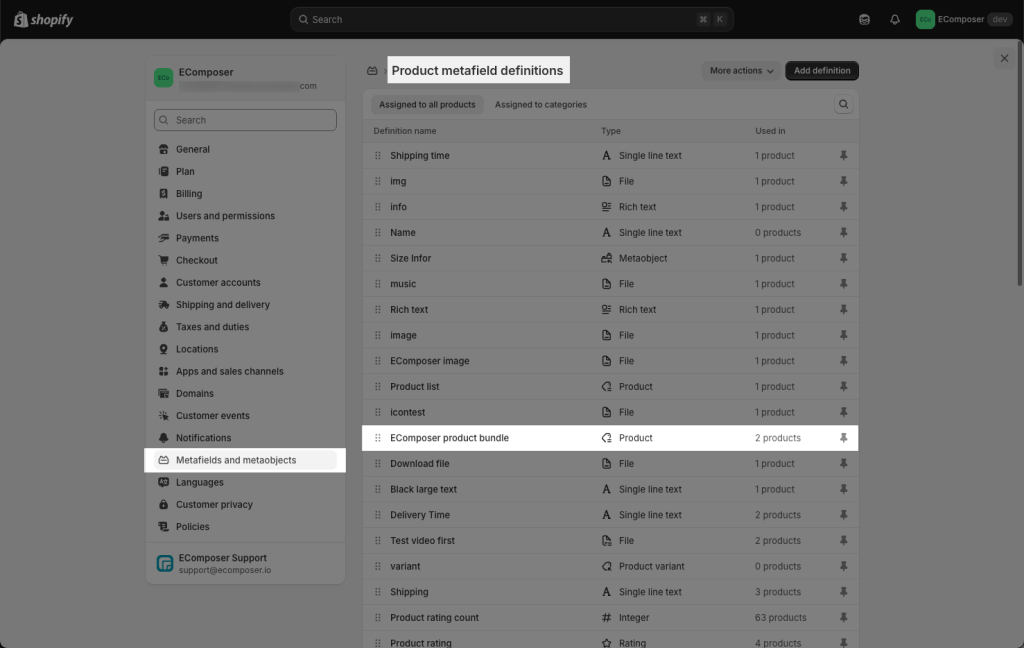
Task: Open the Size Infor metafield definition
Action: tap(411, 258)
